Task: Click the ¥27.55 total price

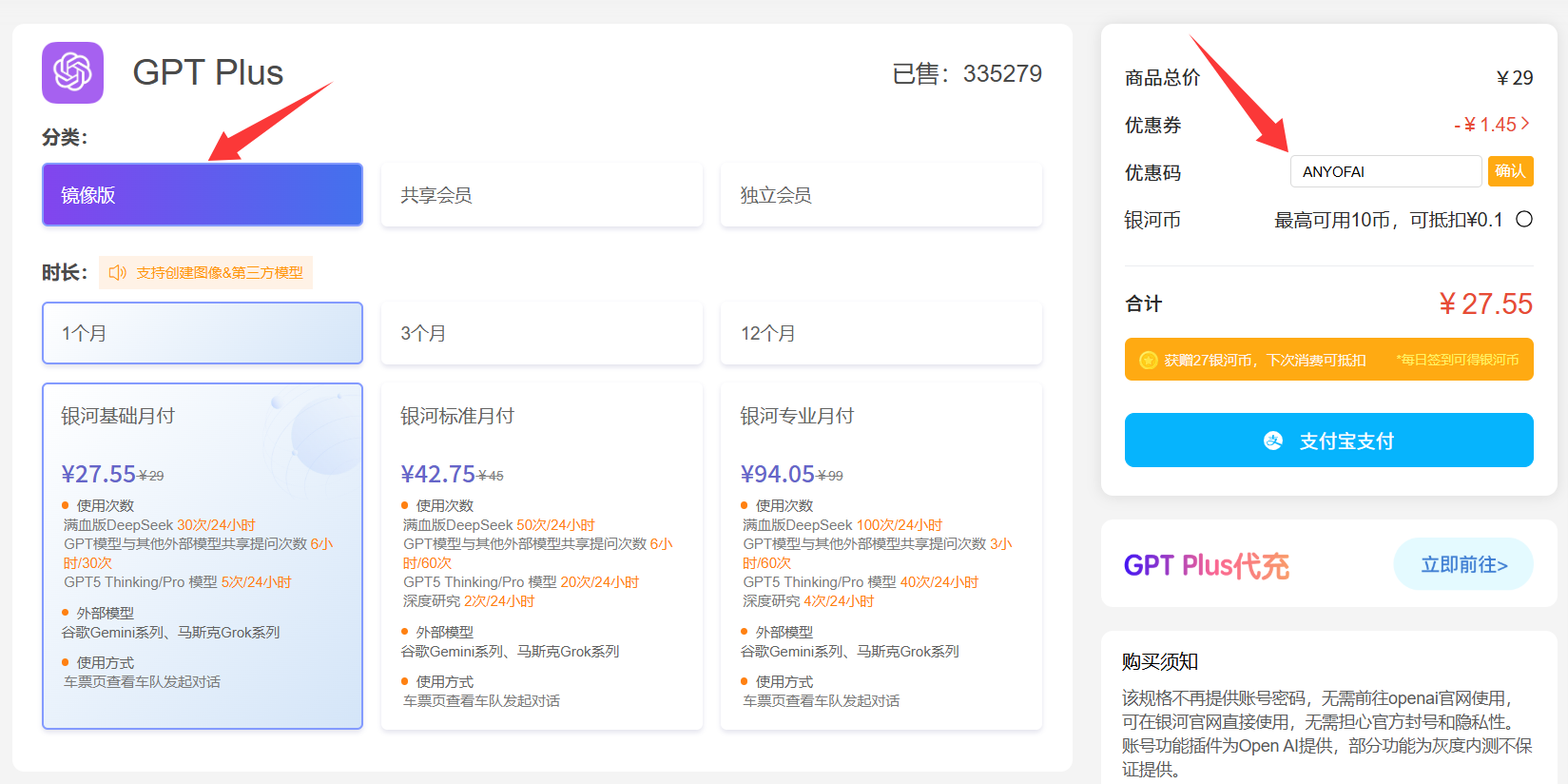Action: pos(1485,304)
